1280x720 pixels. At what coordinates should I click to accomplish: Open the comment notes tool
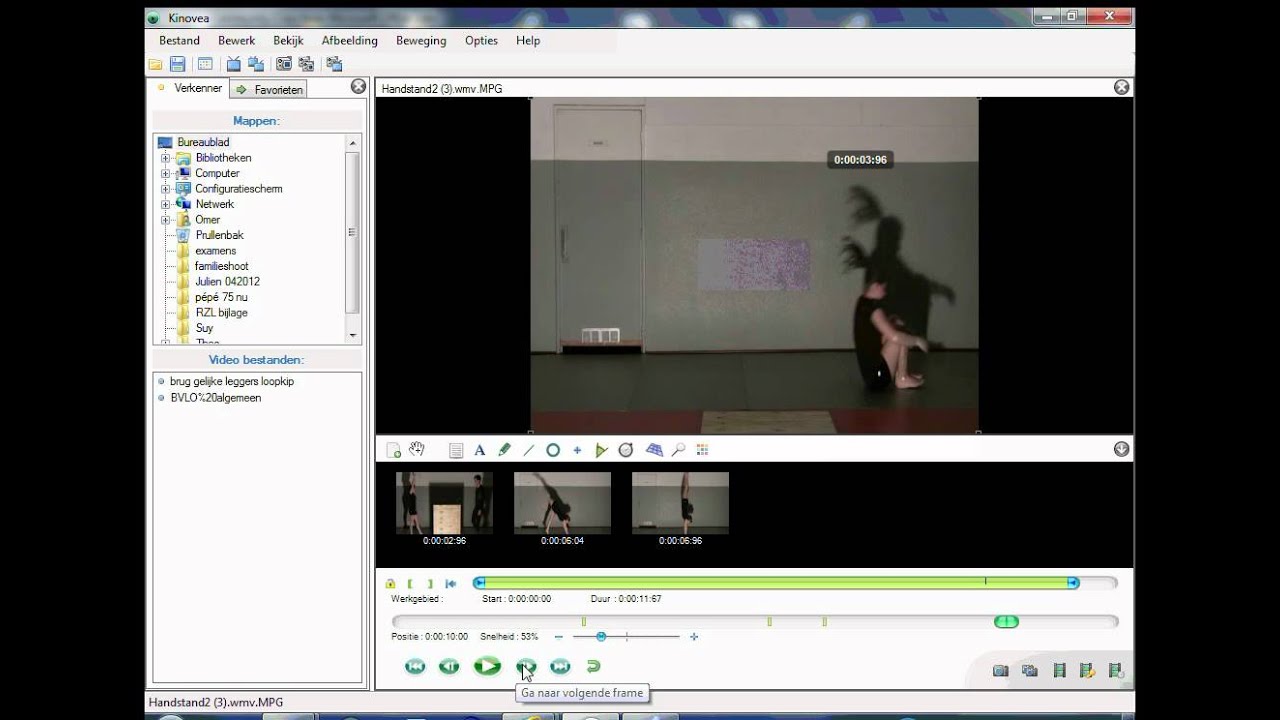pyautogui.click(x=456, y=450)
